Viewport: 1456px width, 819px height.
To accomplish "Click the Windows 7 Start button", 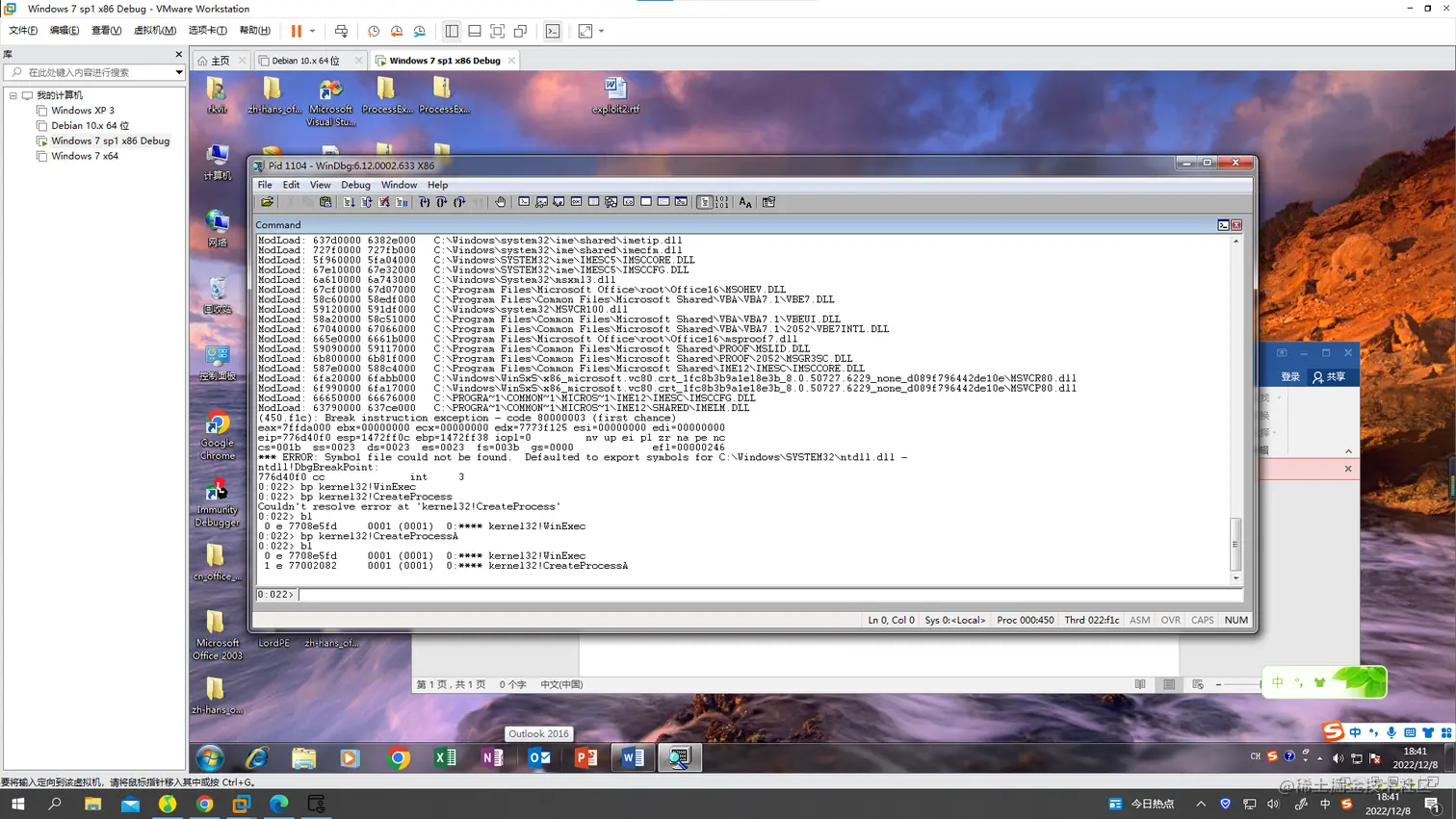I will pos(210,758).
